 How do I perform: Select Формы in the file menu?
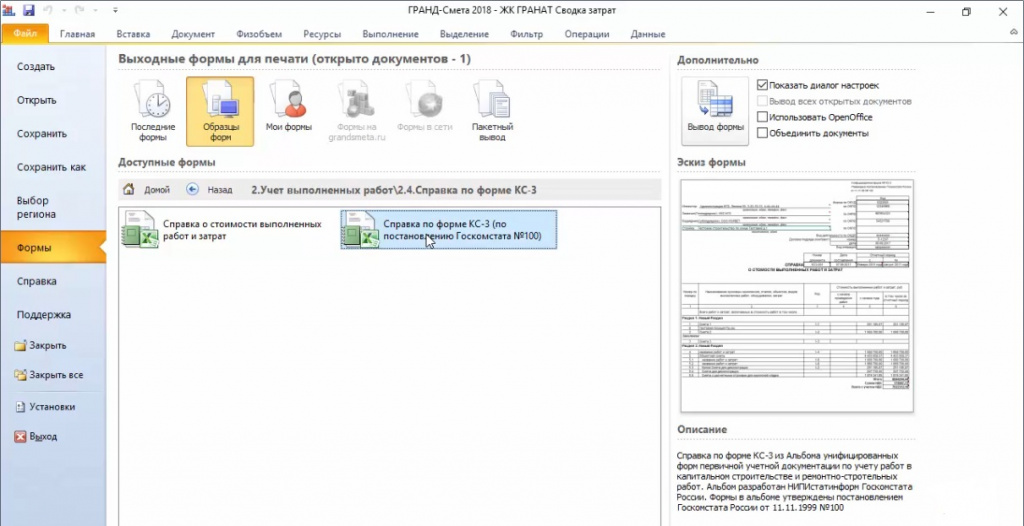53,248
